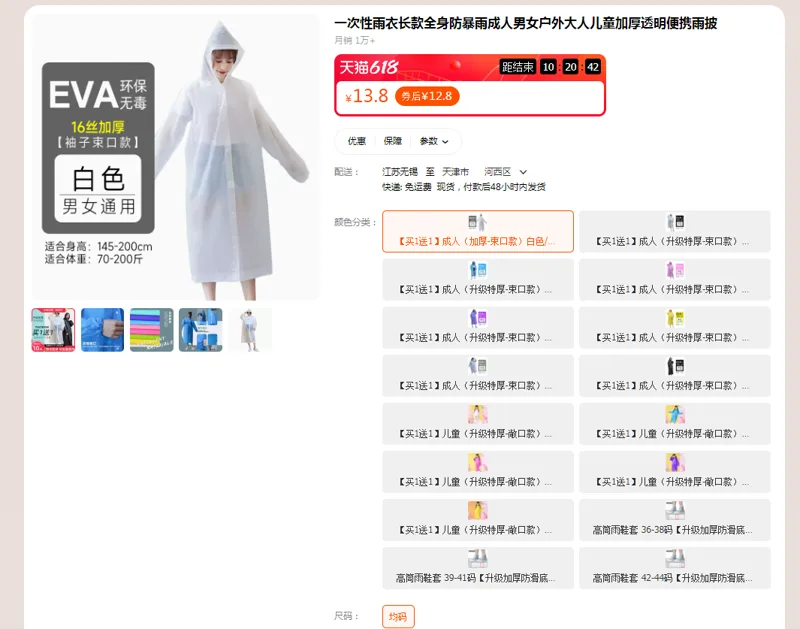800x629 pixels.
Task: Pick the black adult raincoat swatch
Action: pos(674,375)
